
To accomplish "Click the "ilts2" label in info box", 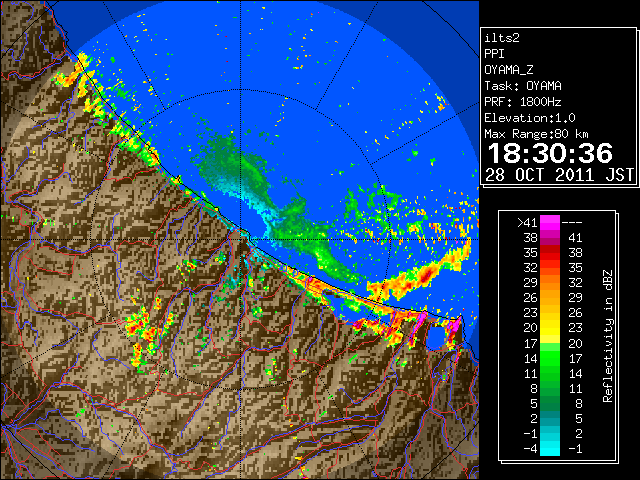I will click(502, 38).
